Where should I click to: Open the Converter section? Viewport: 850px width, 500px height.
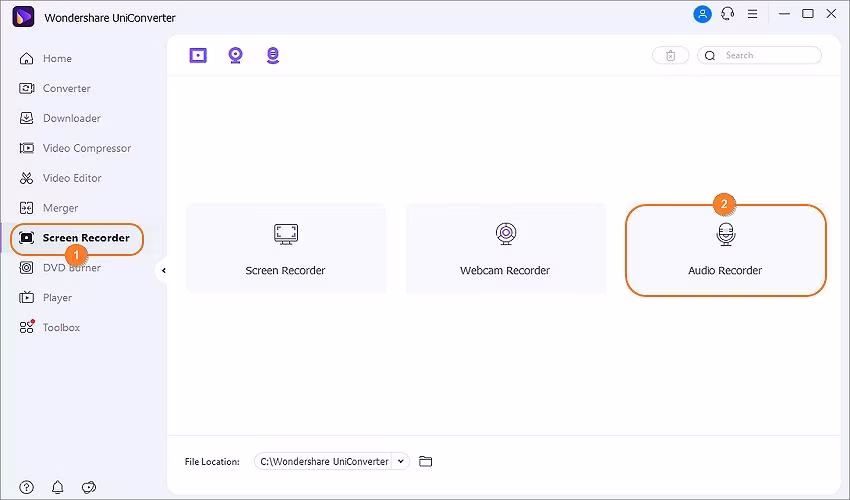point(55,88)
